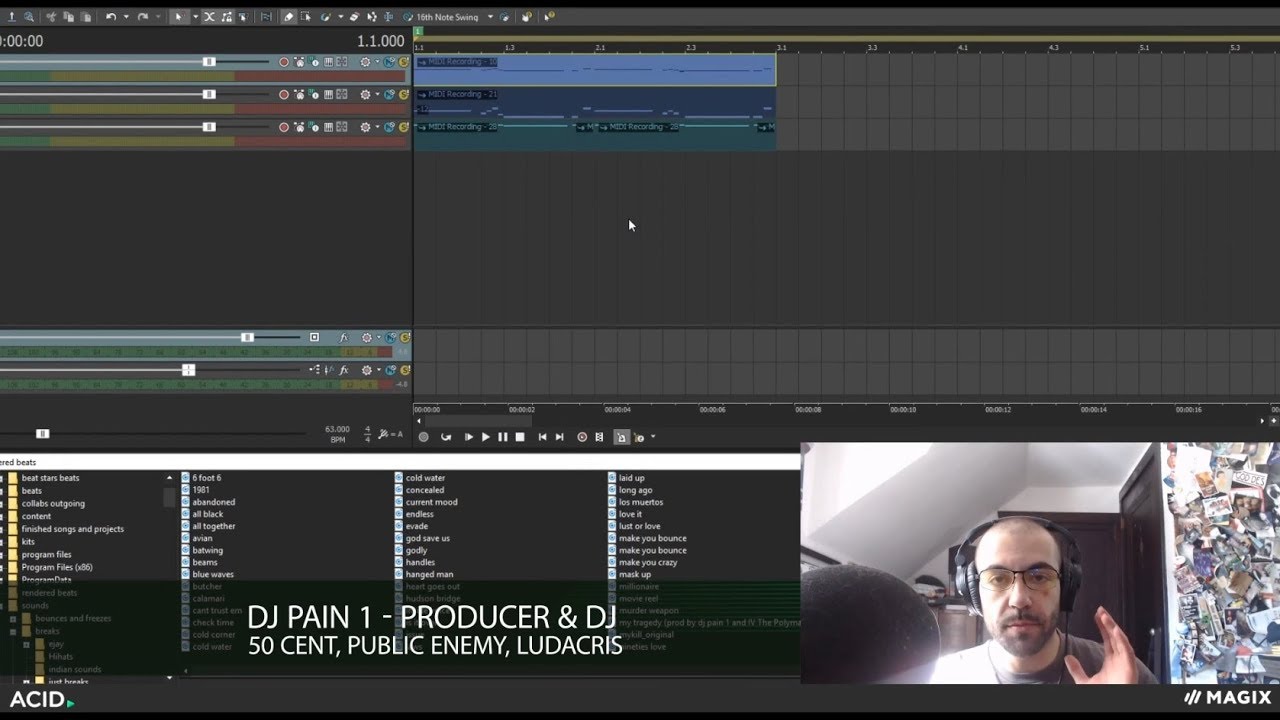Click the Paste icon in toolbar
Viewport: 1280px width, 720px height.
click(x=86, y=17)
